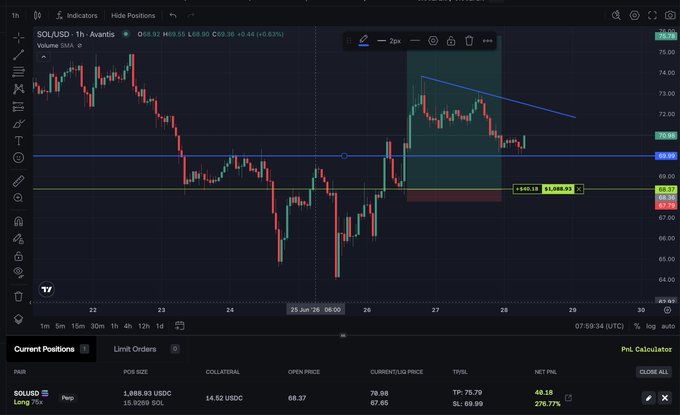680x415 pixels.
Task: Close the SOLUSD long position
Action: point(665,398)
